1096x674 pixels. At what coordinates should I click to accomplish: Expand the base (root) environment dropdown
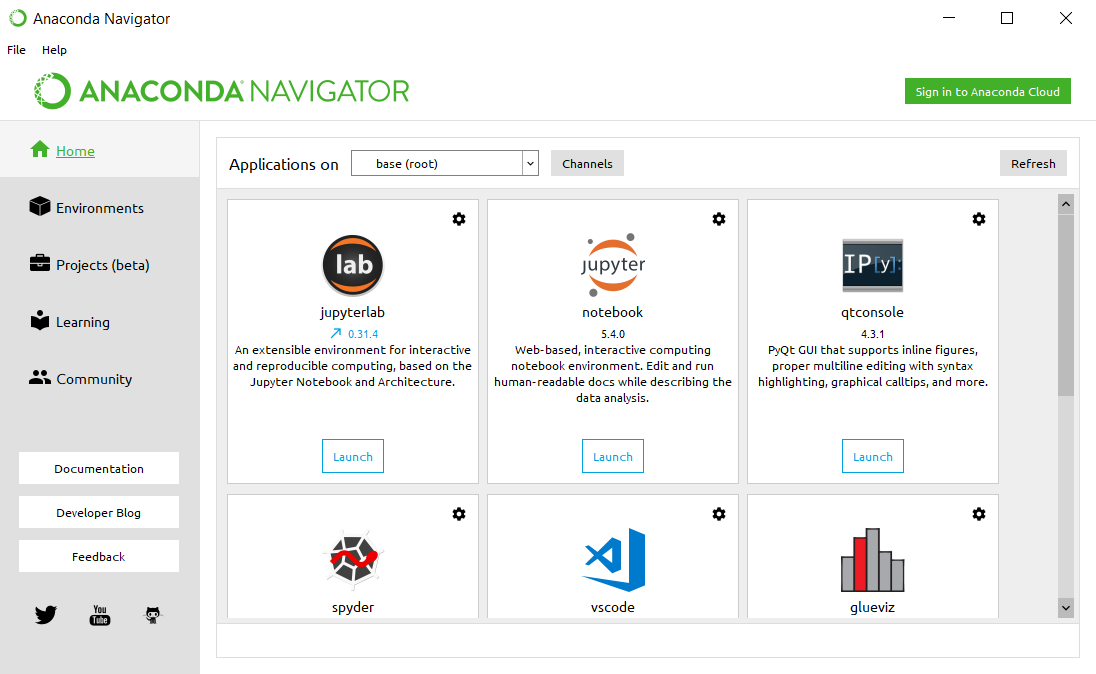(x=531, y=164)
